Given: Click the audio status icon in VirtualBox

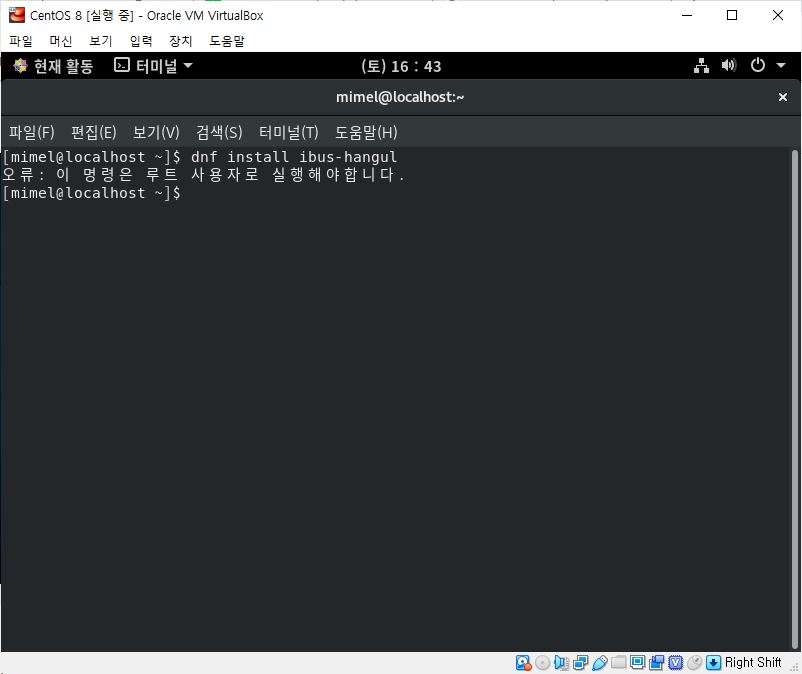Looking at the screenshot, I should [561, 663].
